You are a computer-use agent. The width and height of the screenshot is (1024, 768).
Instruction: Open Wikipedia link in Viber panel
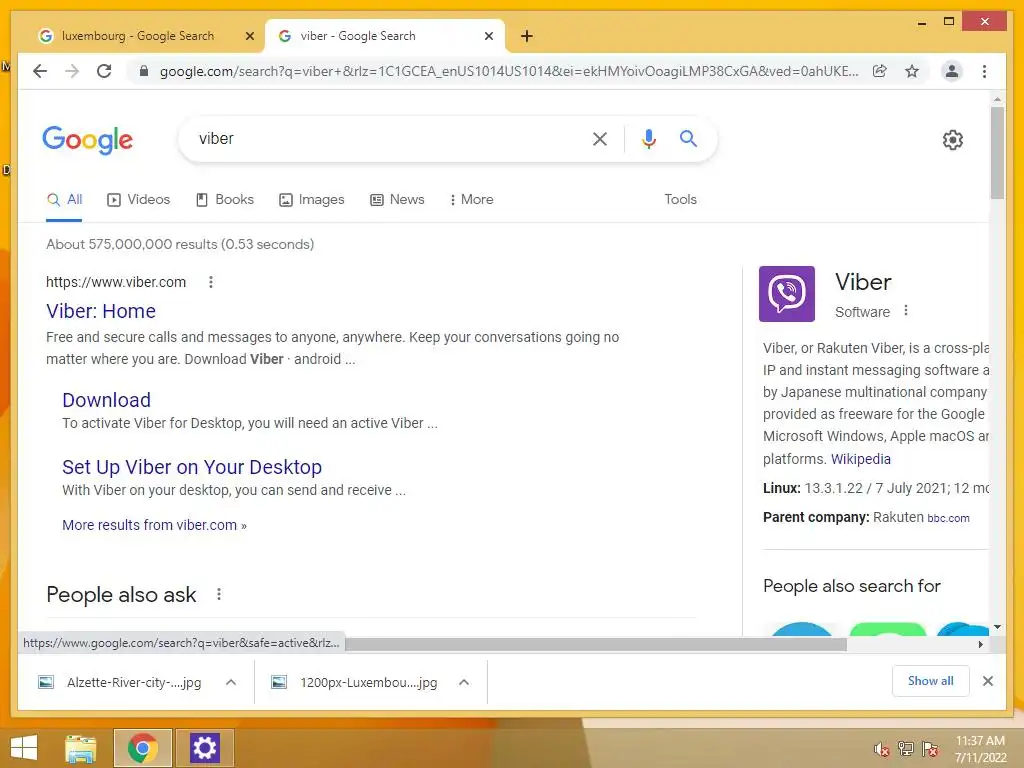(860, 458)
